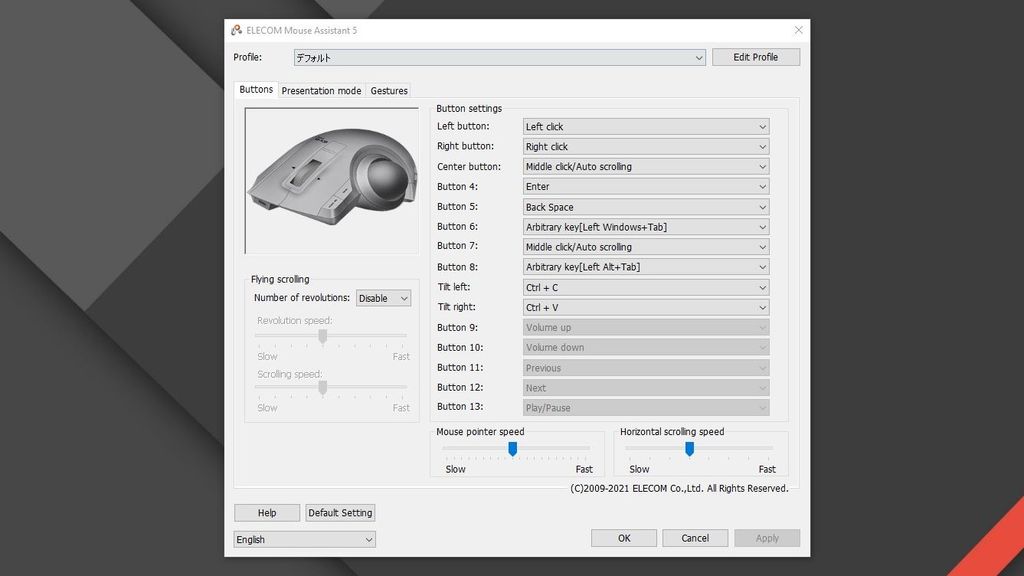Switch to the Presentation mode tab

(x=321, y=90)
